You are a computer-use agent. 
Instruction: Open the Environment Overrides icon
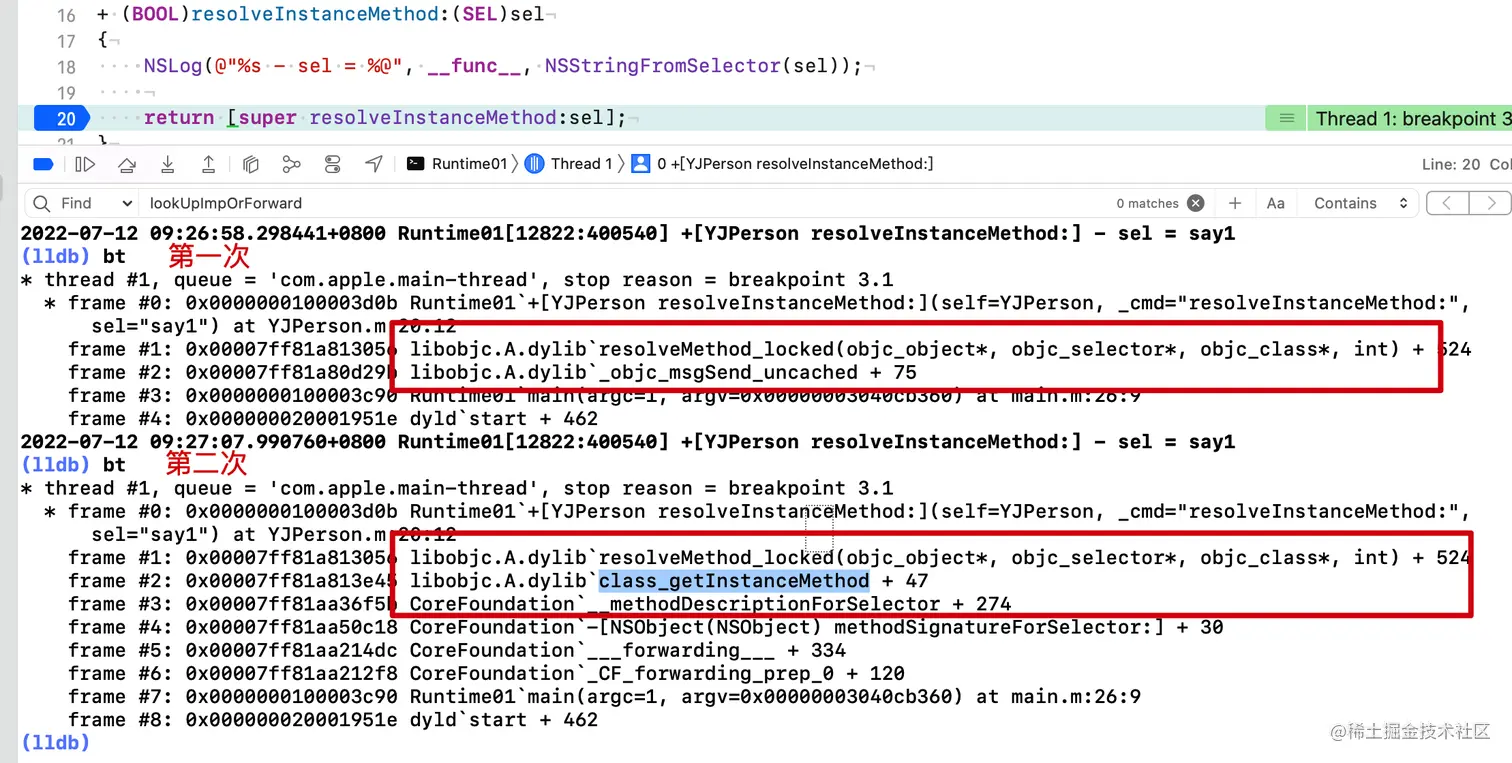click(x=332, y=164)
